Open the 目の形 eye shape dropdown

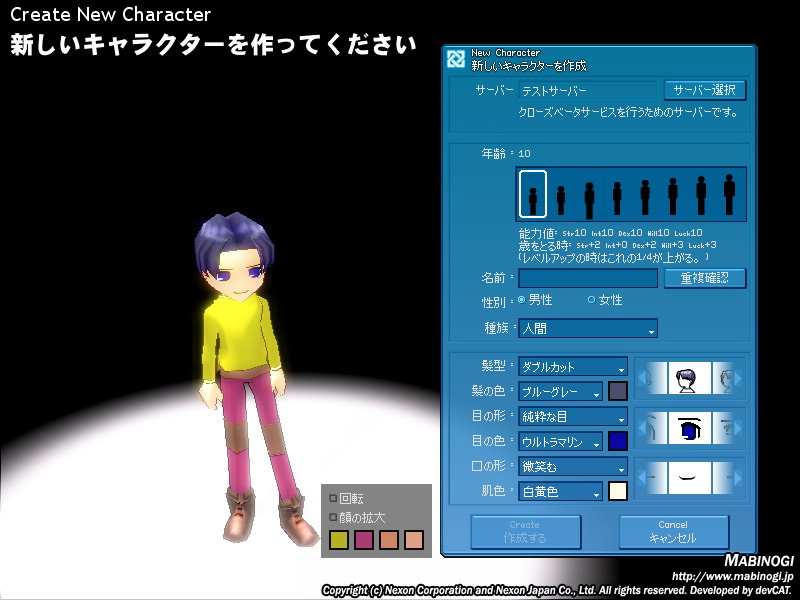point(573,416)
